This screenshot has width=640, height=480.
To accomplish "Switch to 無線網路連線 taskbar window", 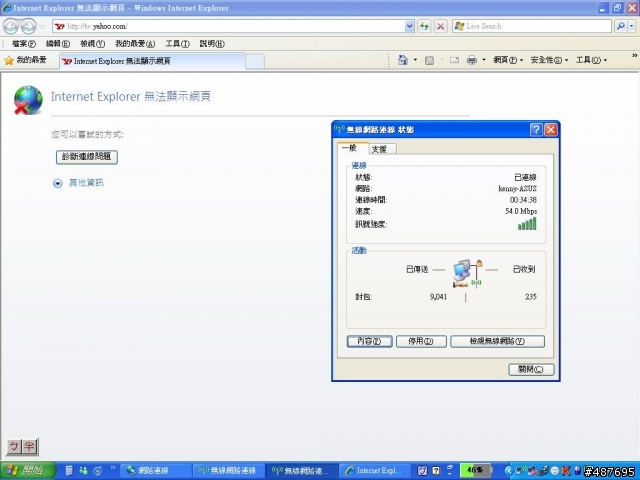I will tap(229, 471).
